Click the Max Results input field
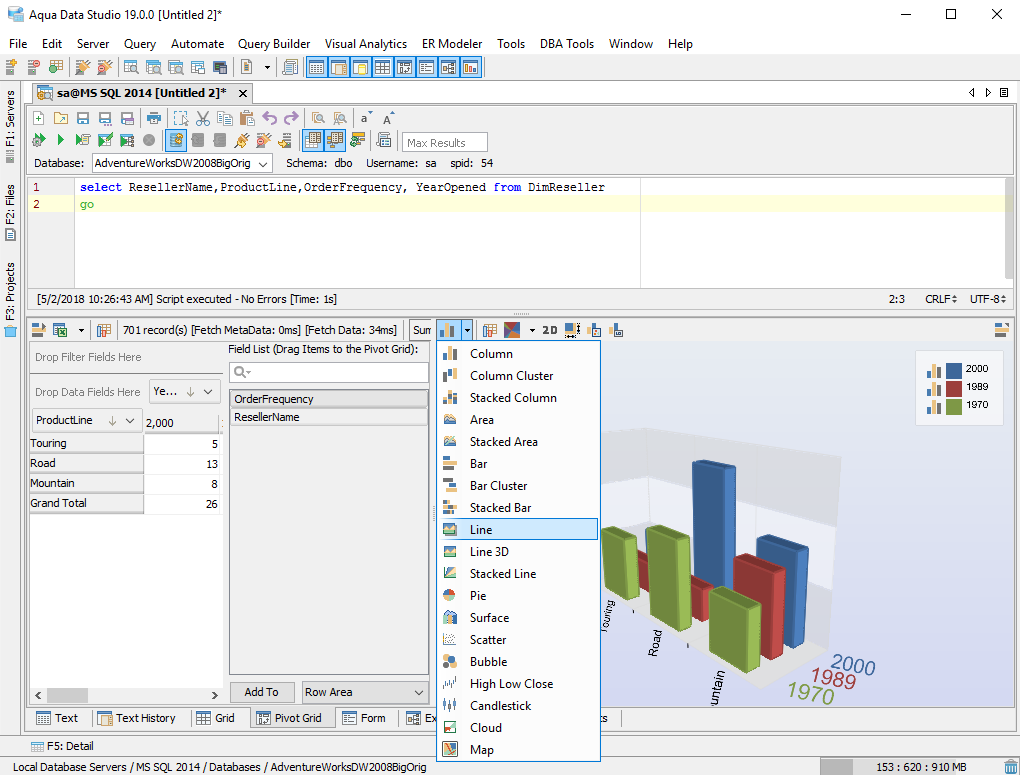The height and width of the screenshot is (775, 1020). [445, 143]
